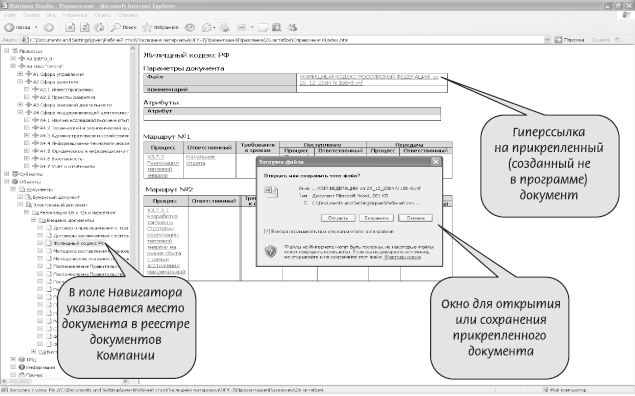Select A2.1 Инвестпрограммы tree item

pos(66,89)
